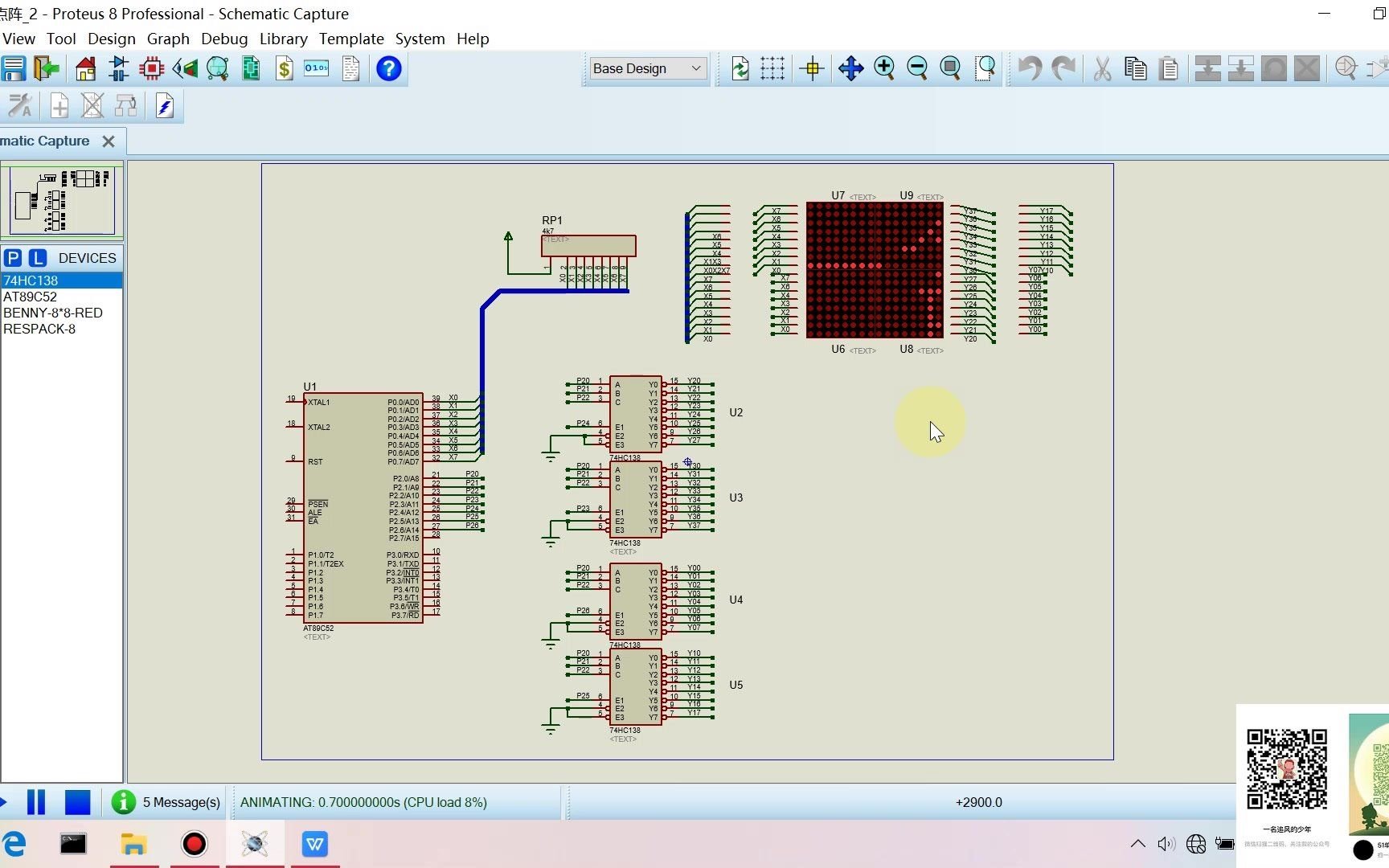The height and width of the screenshot is (868, 1389).
Task: Click the Zoom Out magnifier
Action: pos(917,69)
